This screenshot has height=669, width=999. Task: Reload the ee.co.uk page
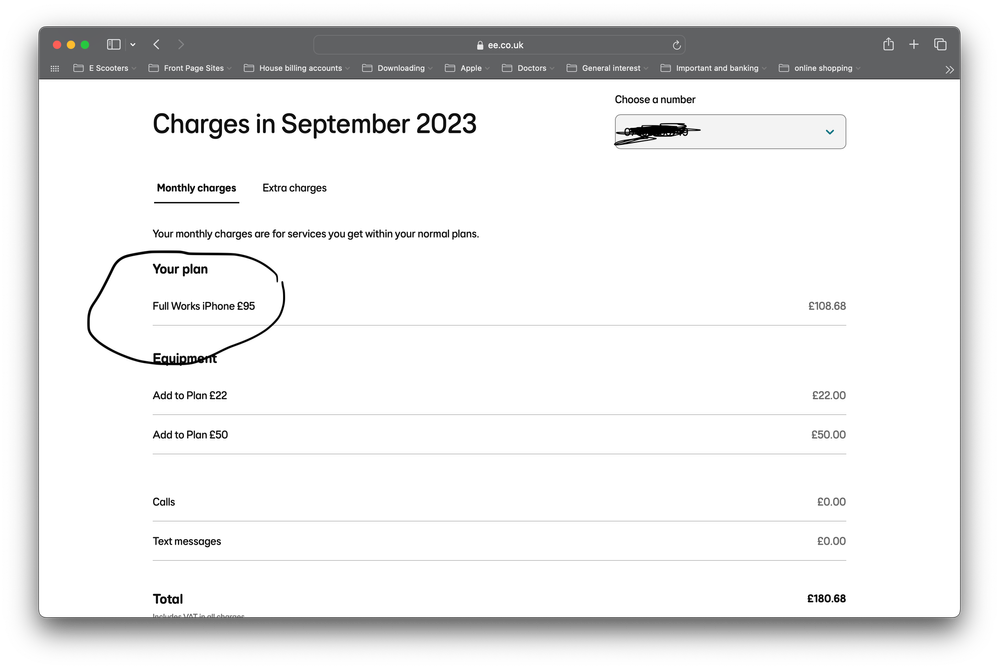(x=677, y=45)
